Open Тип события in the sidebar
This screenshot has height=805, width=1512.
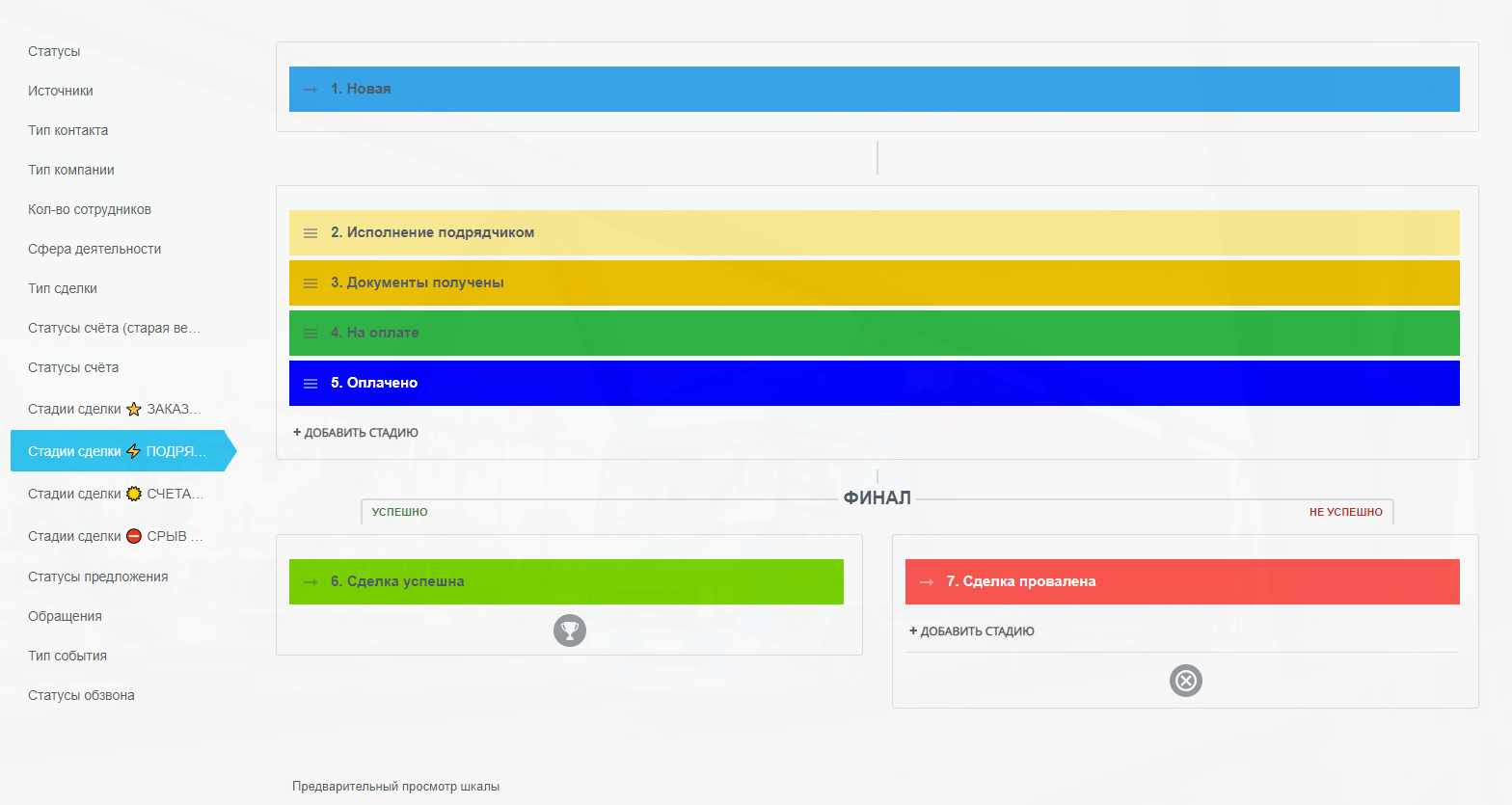(x=67, y=656)
